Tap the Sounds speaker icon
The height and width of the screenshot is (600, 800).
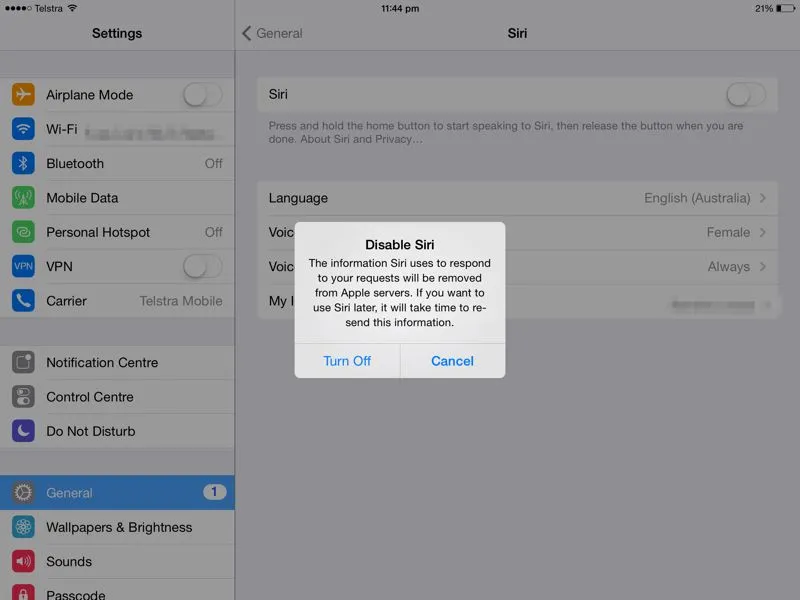point(23,562)
